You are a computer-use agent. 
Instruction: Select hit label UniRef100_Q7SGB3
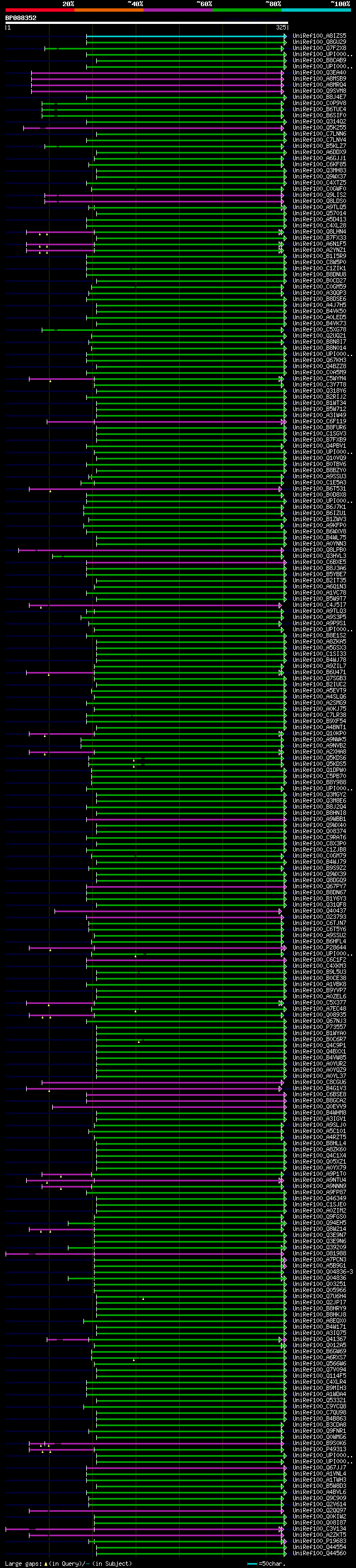319,679
